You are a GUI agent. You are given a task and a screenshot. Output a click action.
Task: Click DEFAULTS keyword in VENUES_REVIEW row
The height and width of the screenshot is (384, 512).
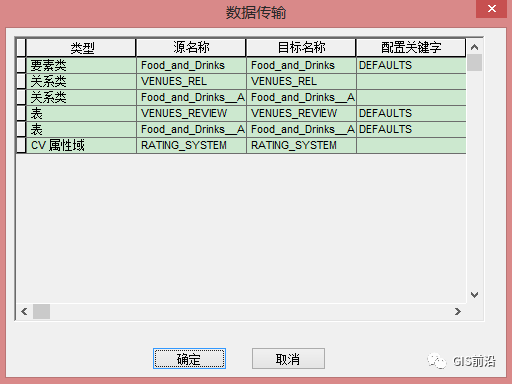point(411,113)
